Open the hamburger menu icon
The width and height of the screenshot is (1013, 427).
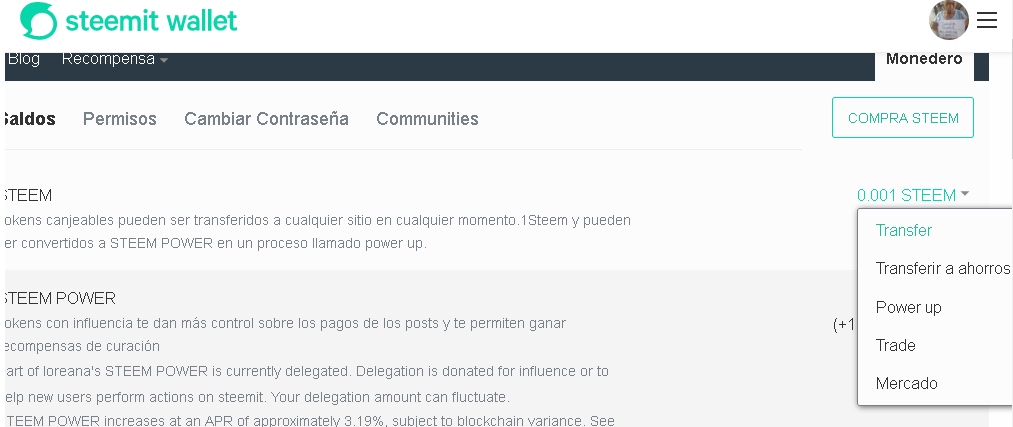coord(987,20)
